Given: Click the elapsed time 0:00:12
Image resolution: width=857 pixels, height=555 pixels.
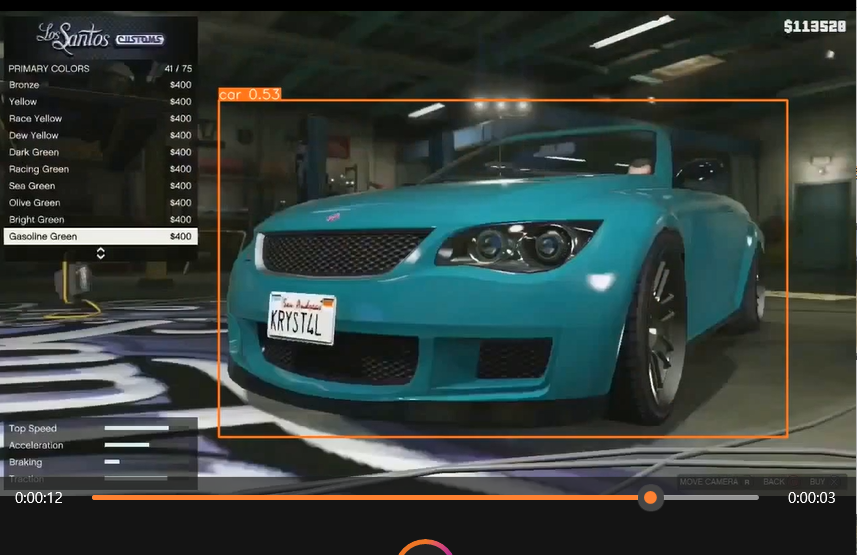Looking at the screenshot, I should pos(39,498).
